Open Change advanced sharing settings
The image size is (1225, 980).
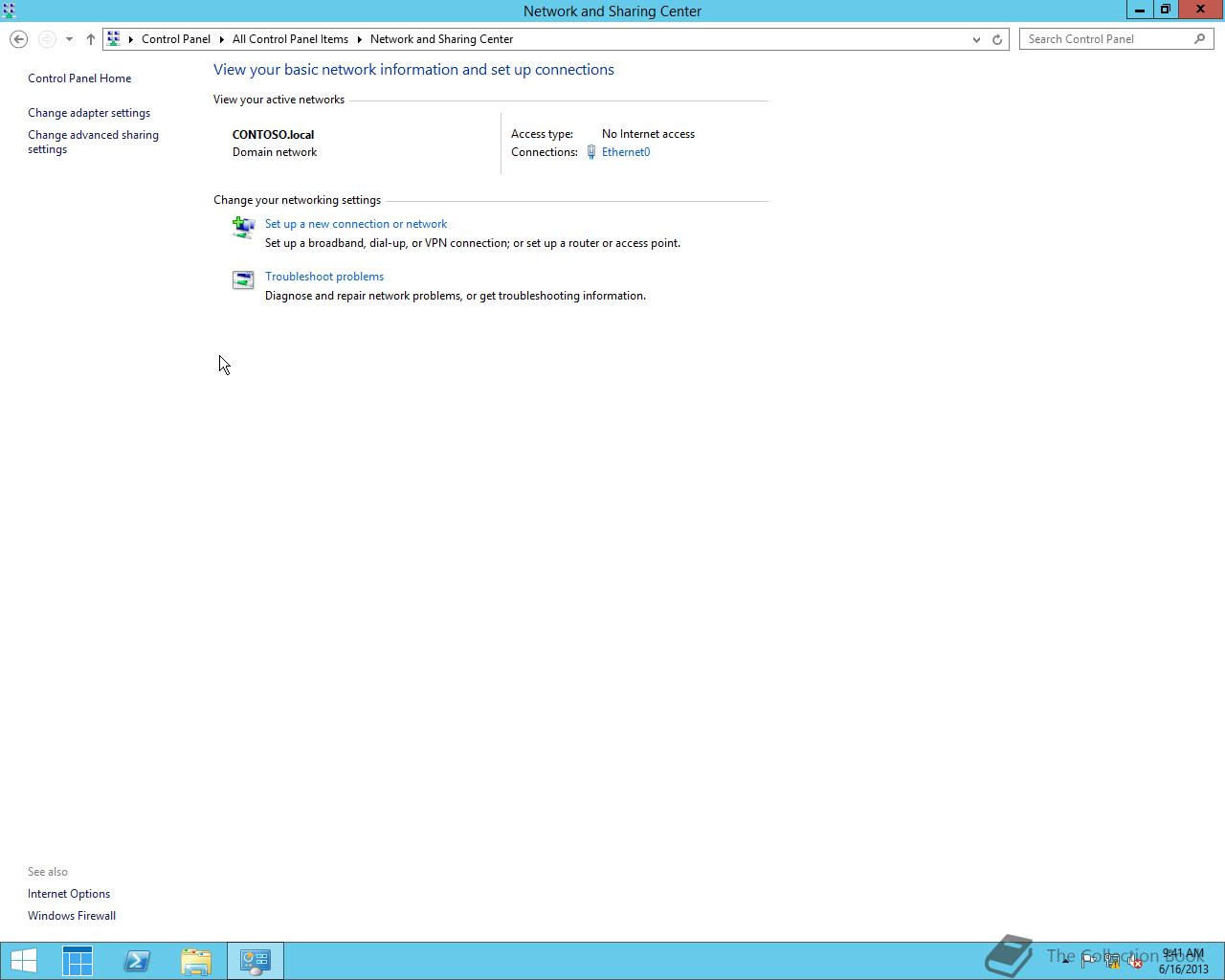93,142
